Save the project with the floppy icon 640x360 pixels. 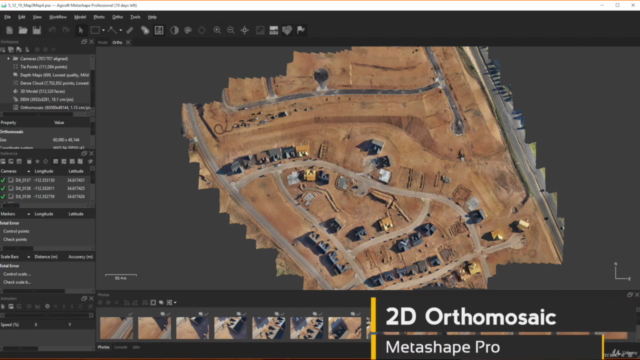click(37, 30)
